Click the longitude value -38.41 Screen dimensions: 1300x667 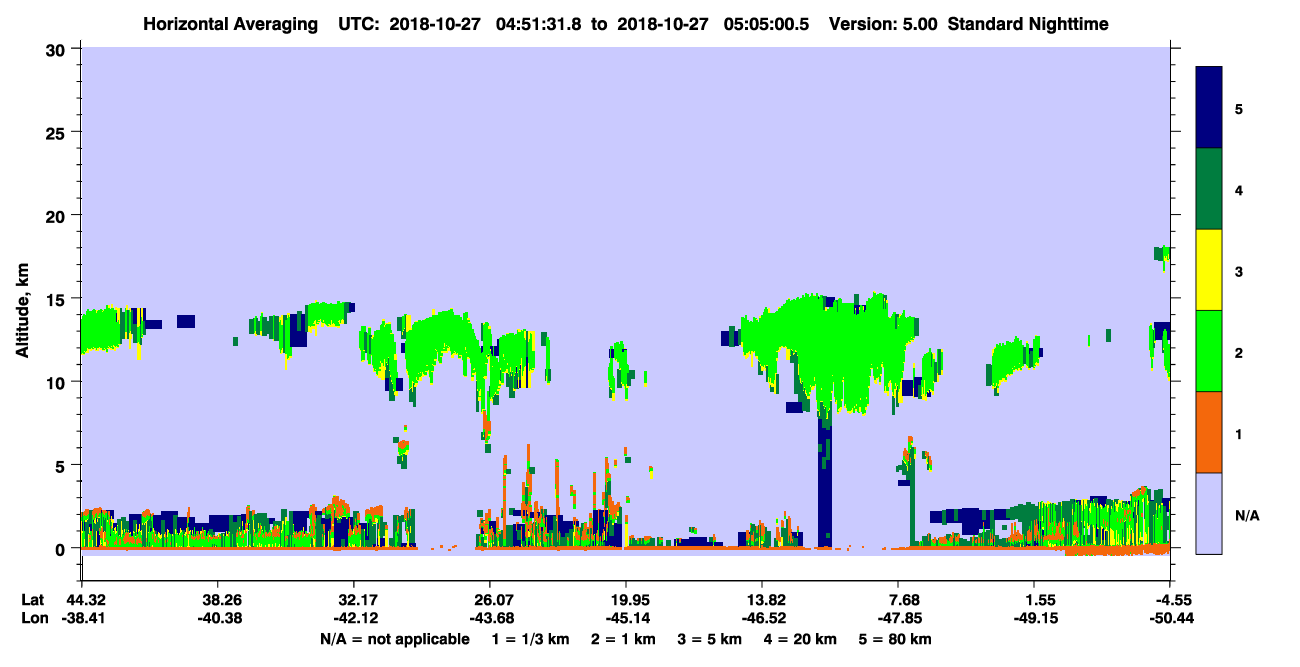(x=81, y=618)
